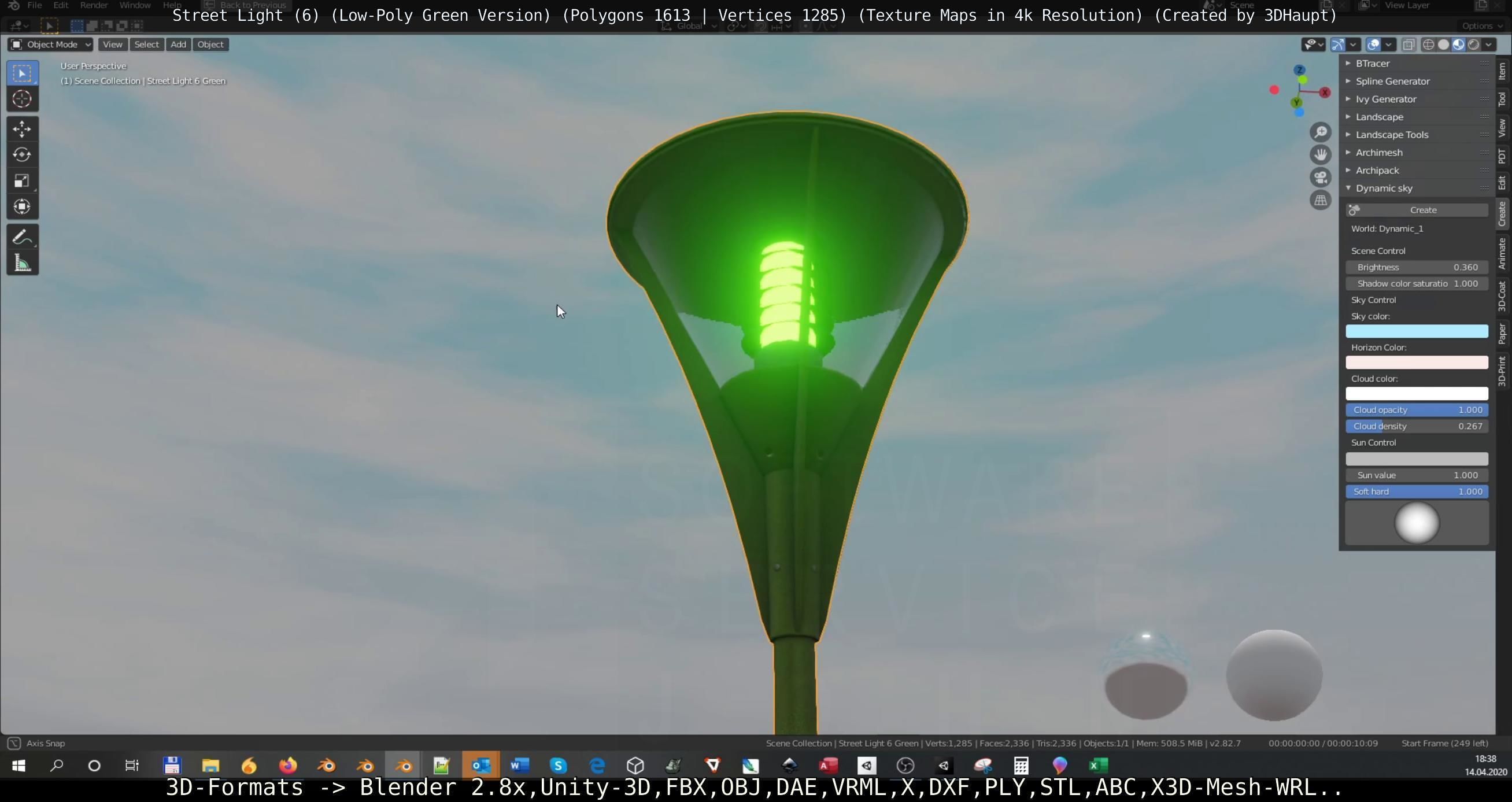Viewport: 1512px width, 802px height.
Task: Activate the 3D Cursor tool
Action: tap(23, 99)
